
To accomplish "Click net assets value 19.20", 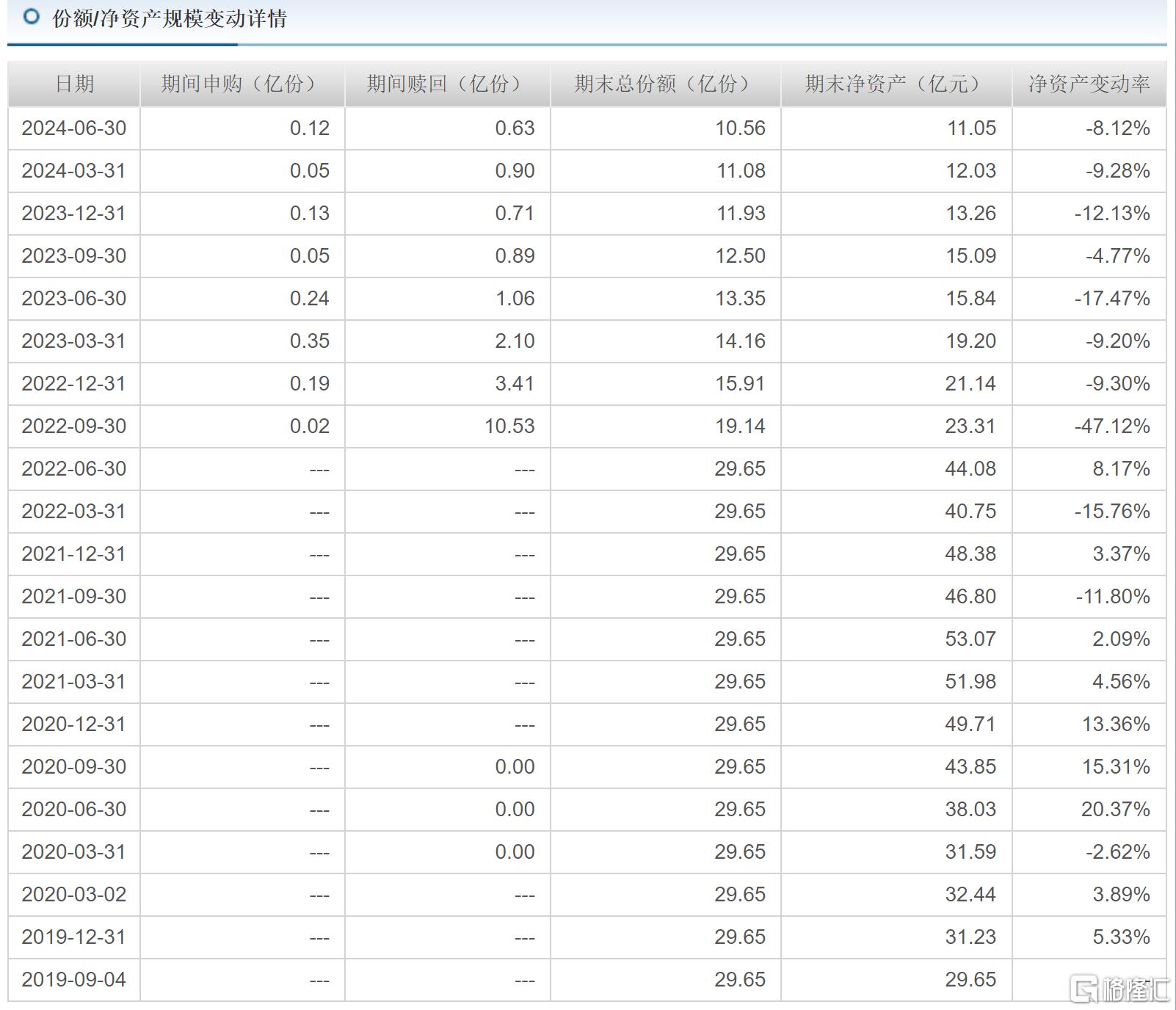I will coord(971,341).
